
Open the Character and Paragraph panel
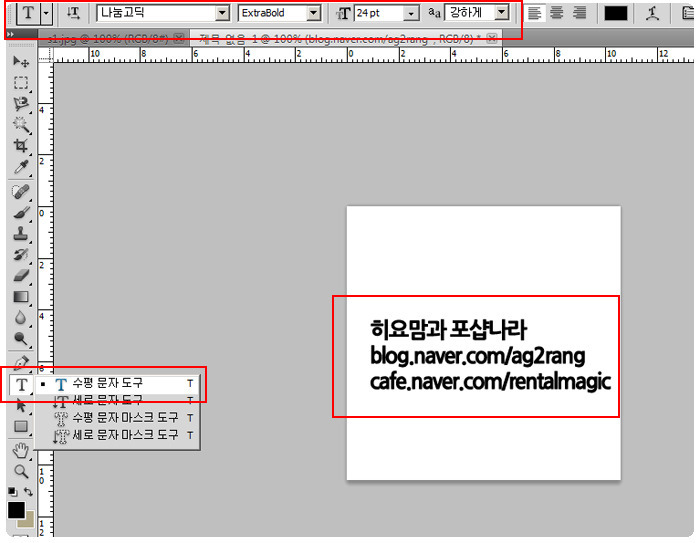pos(688,13)
